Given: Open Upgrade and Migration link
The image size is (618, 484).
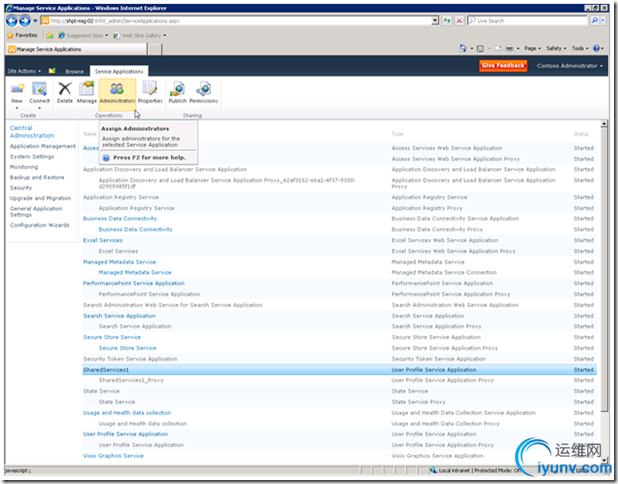Looking at the screenshot, I should (40, 198).
